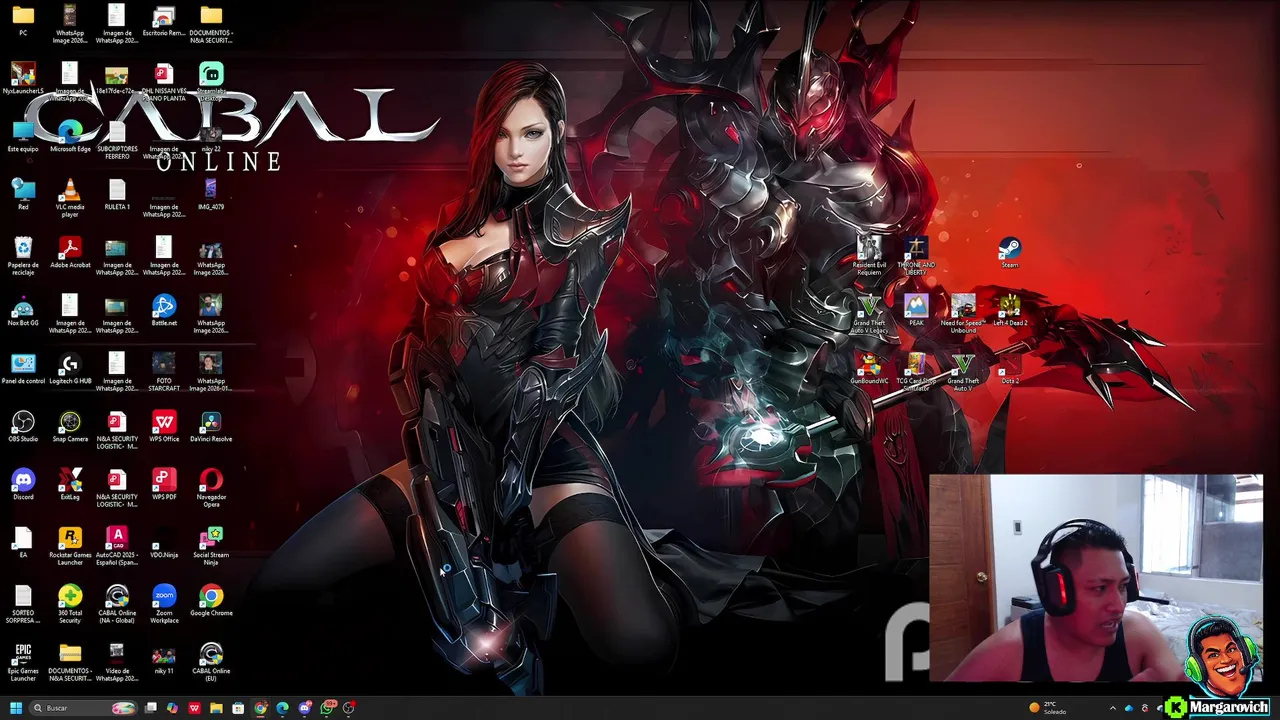1280x720 pixels.
Task: Open the DHL NISSAN PDF file
Action: [164, 82]
